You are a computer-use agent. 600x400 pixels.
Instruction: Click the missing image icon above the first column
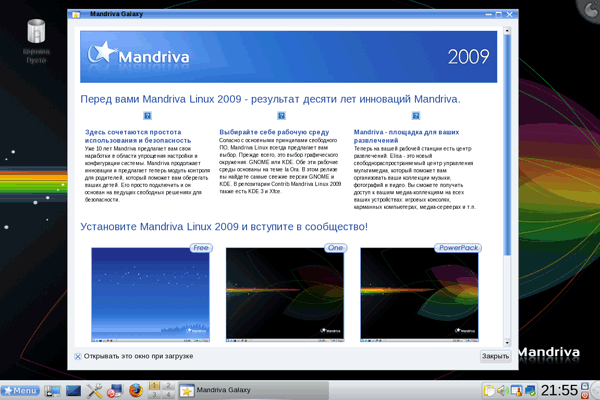(147, 116)
